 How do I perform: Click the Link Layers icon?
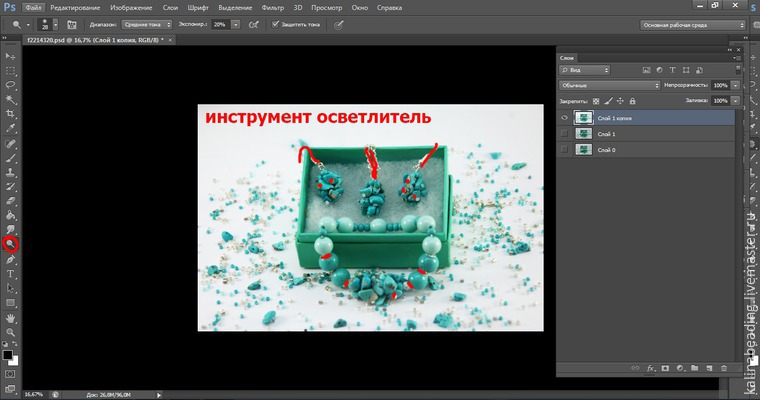(x=635, y=368)
